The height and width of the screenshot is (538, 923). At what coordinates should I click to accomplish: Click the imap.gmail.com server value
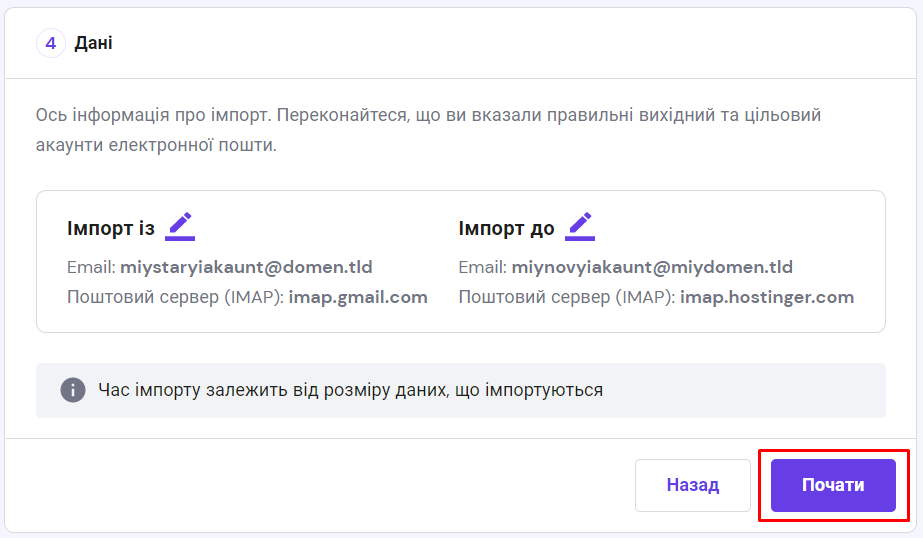[x=358, y=297]
